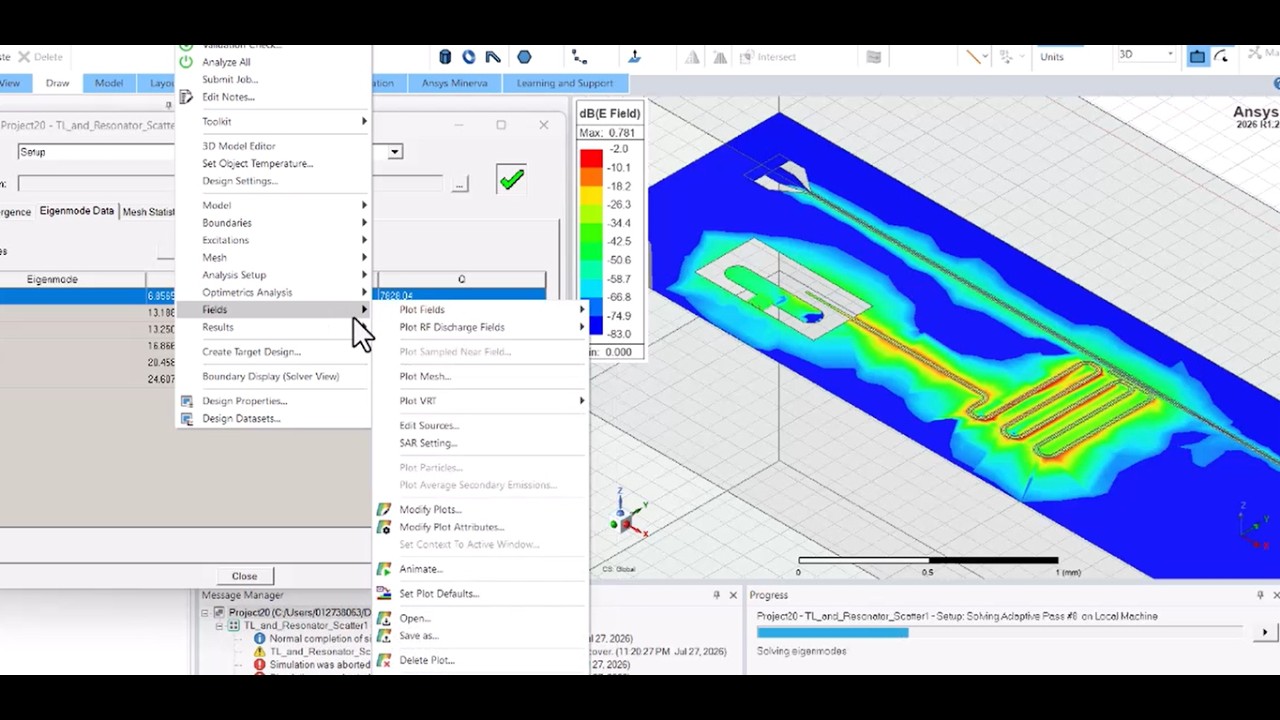Choose SAR Setting from submenu

[428, 443]
